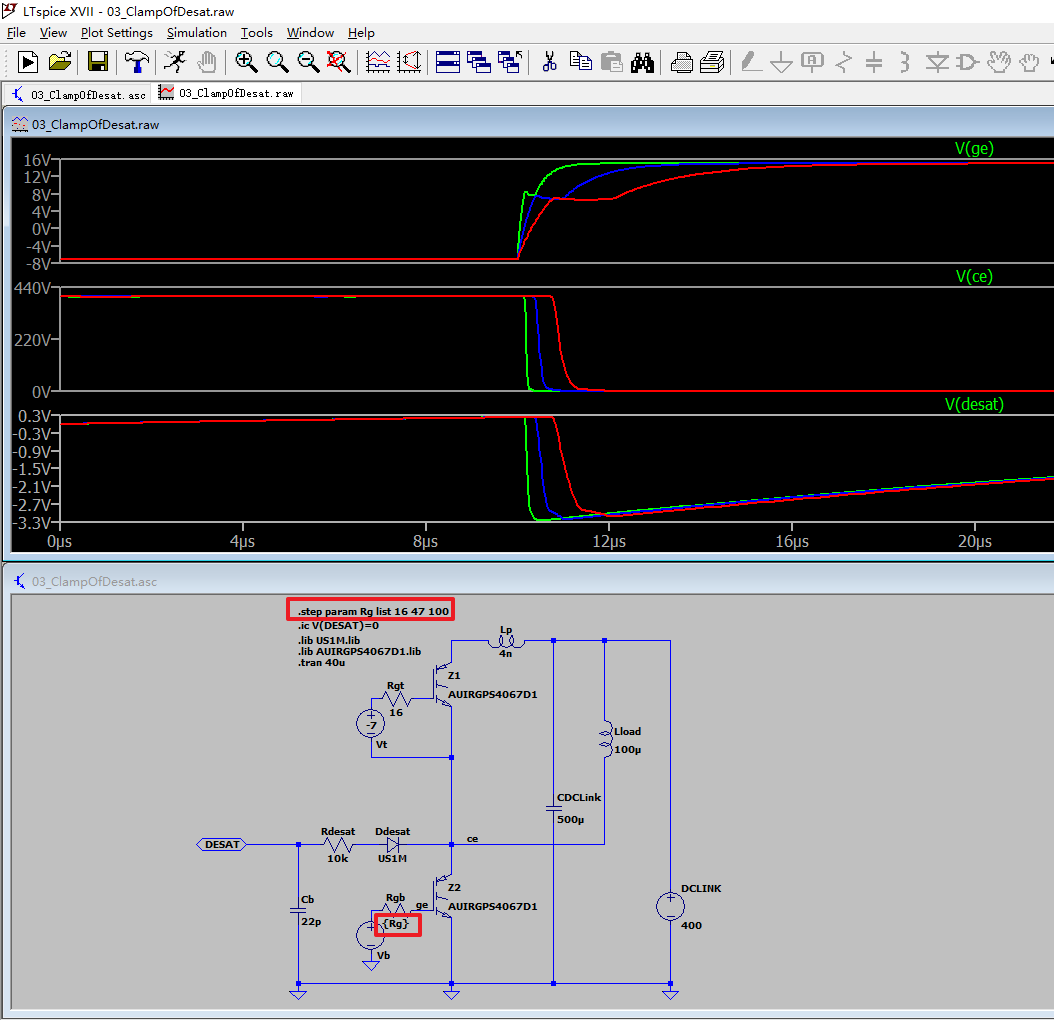
Task: Click the Autorange plot icon
Action: [x=378, y=62]
